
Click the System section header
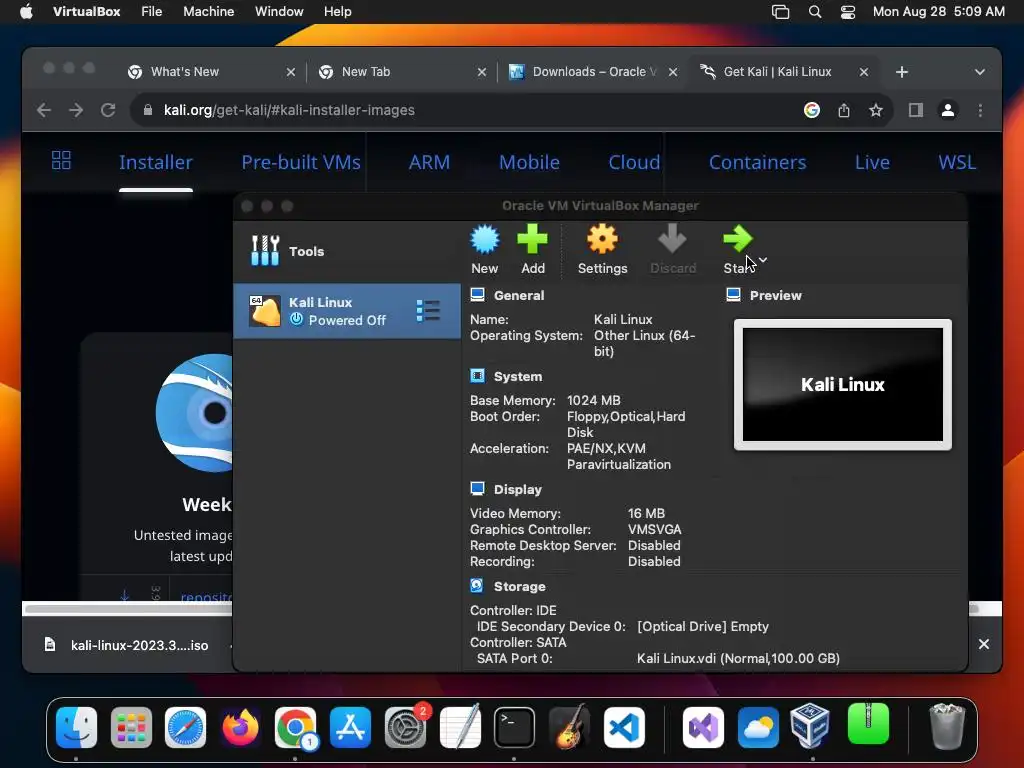517,376
